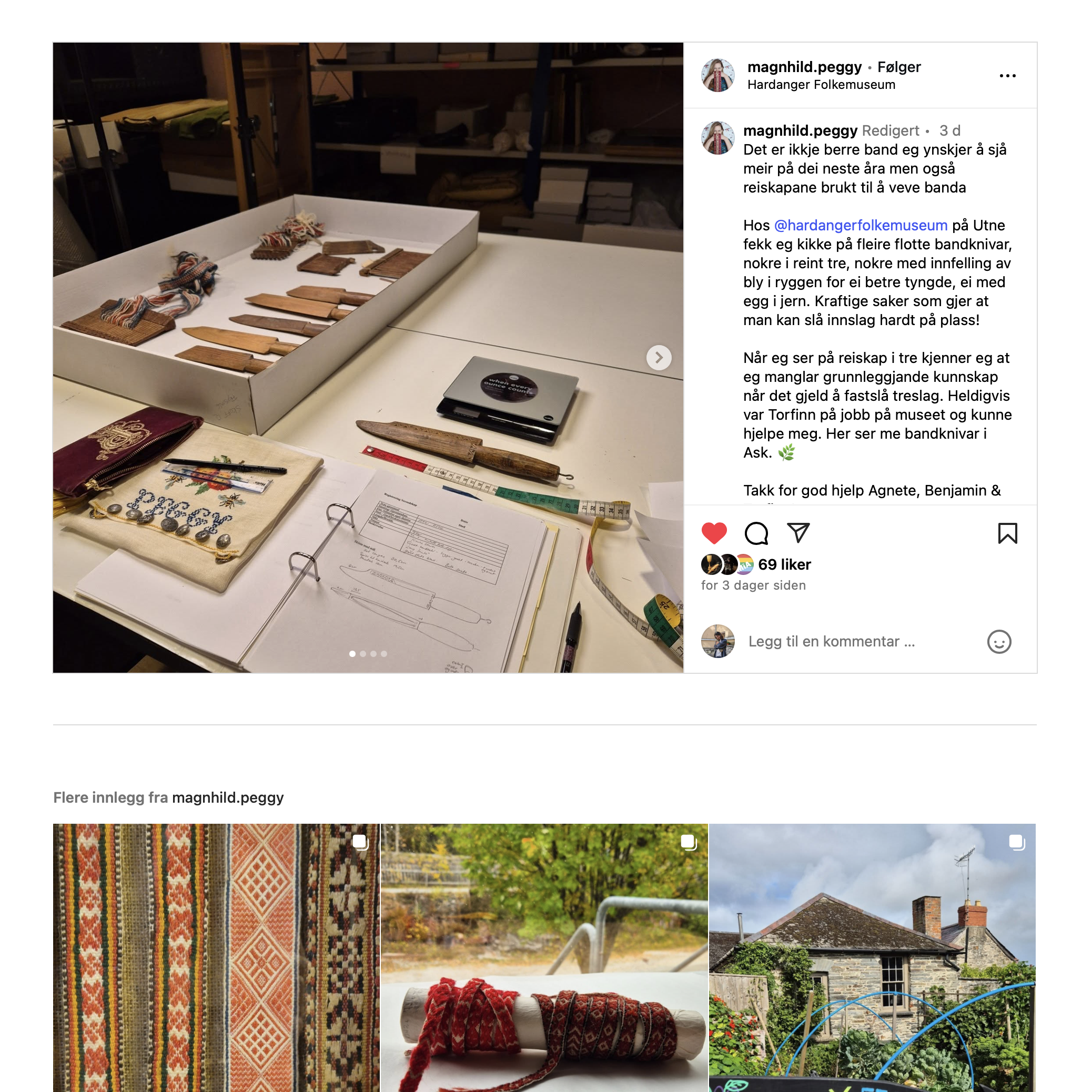Share the post with the paper plane icon
Viewport: 1092px width, 1092px height.
[x=798, y=533]
